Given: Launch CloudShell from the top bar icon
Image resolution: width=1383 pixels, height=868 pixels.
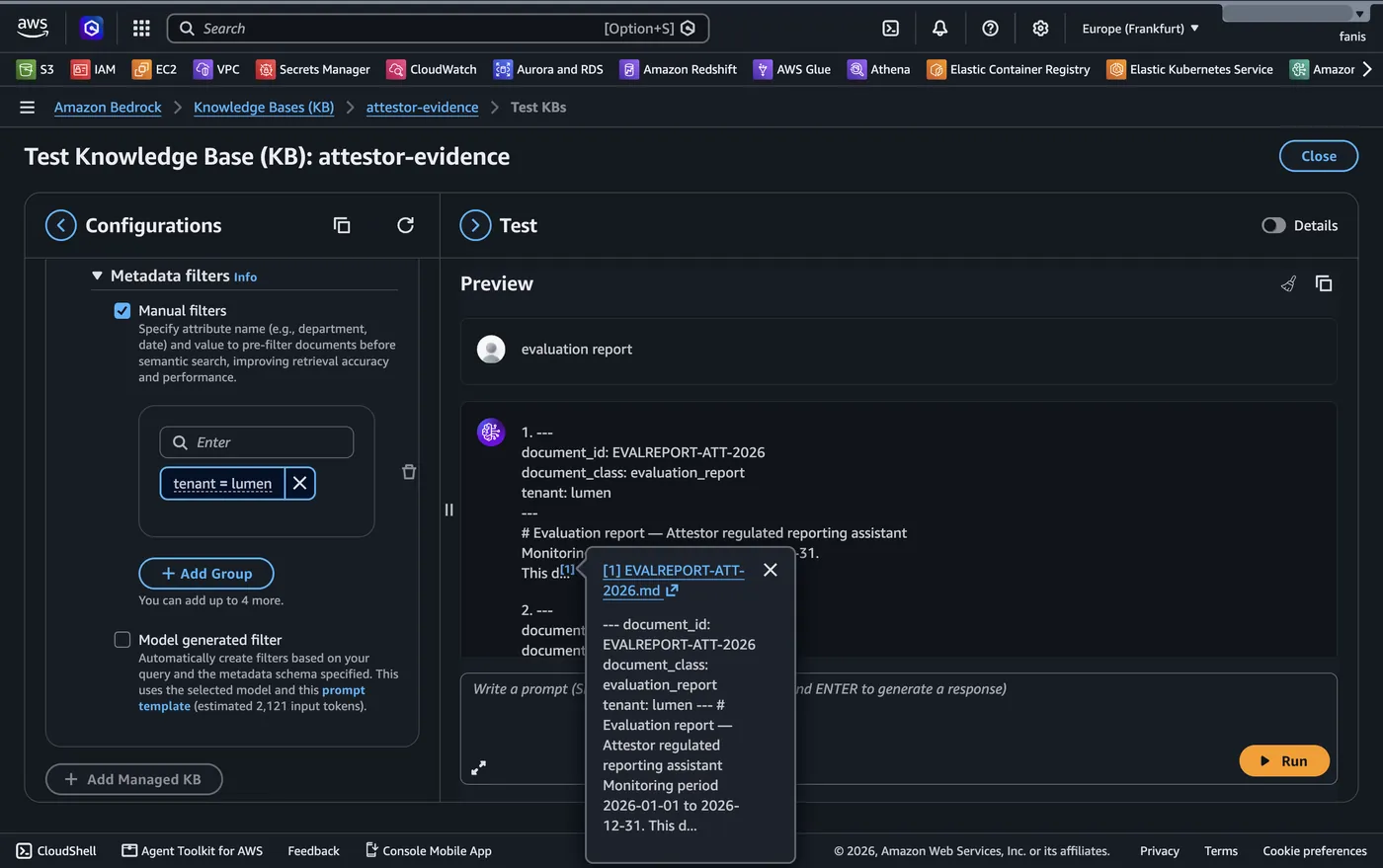Looking at the screenshot, I should coord(890,29).
